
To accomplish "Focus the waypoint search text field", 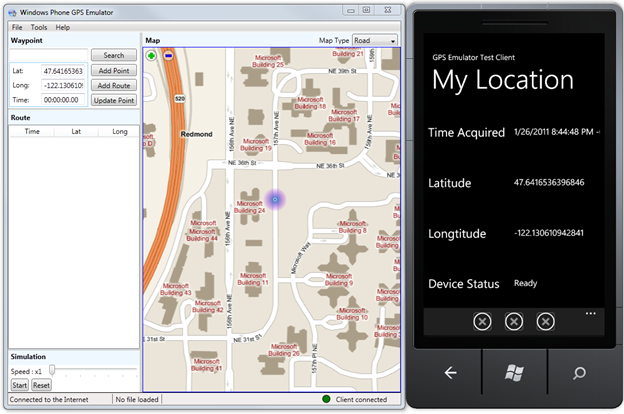I will click(49, 55).
